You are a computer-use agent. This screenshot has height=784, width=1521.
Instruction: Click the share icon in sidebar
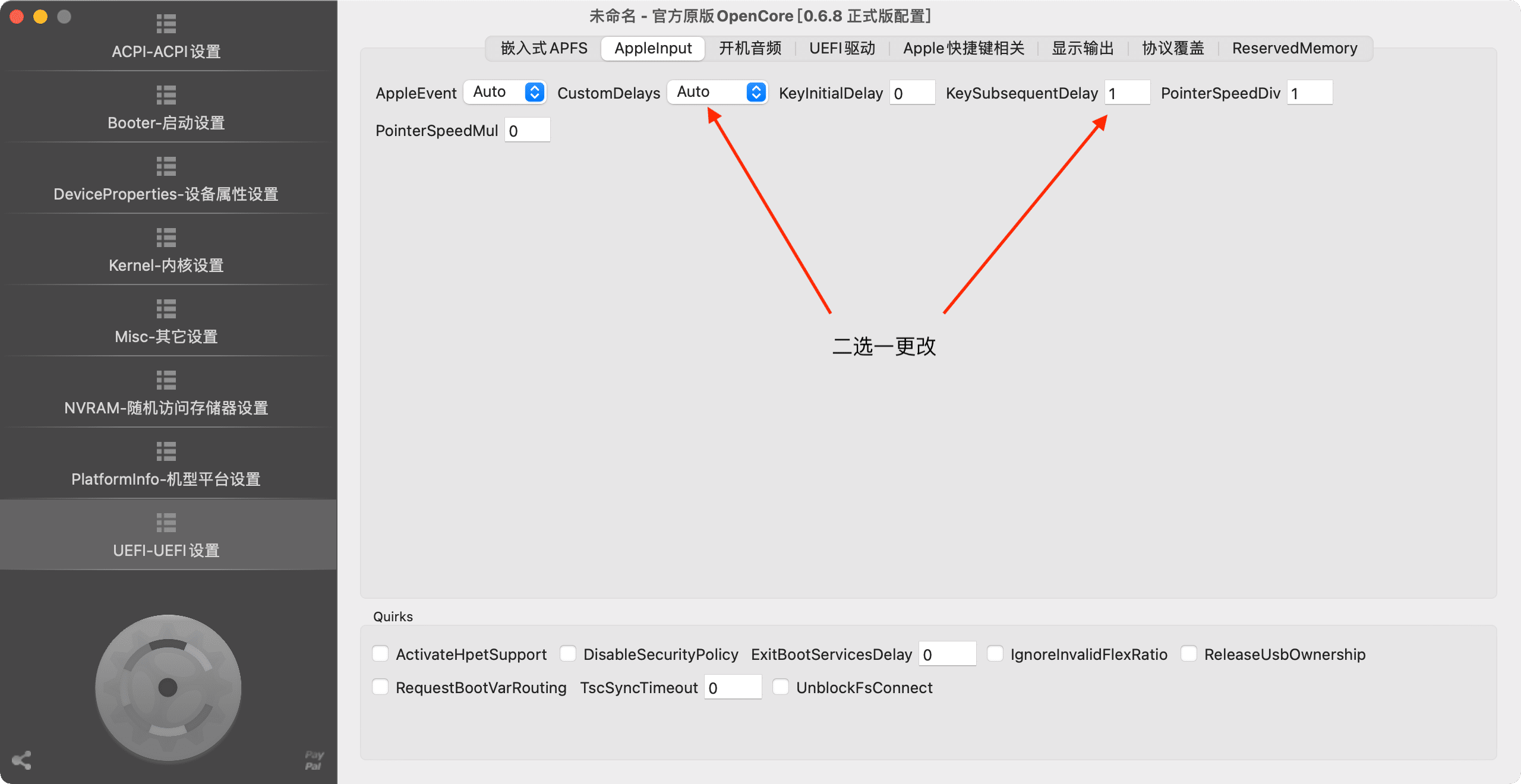[x=21, y=760]
